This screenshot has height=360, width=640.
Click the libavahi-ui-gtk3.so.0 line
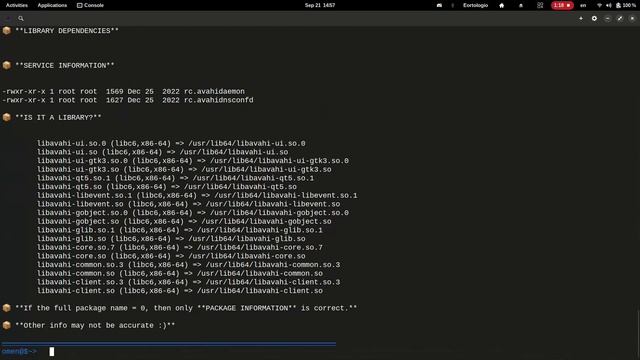tap(193, 161)
